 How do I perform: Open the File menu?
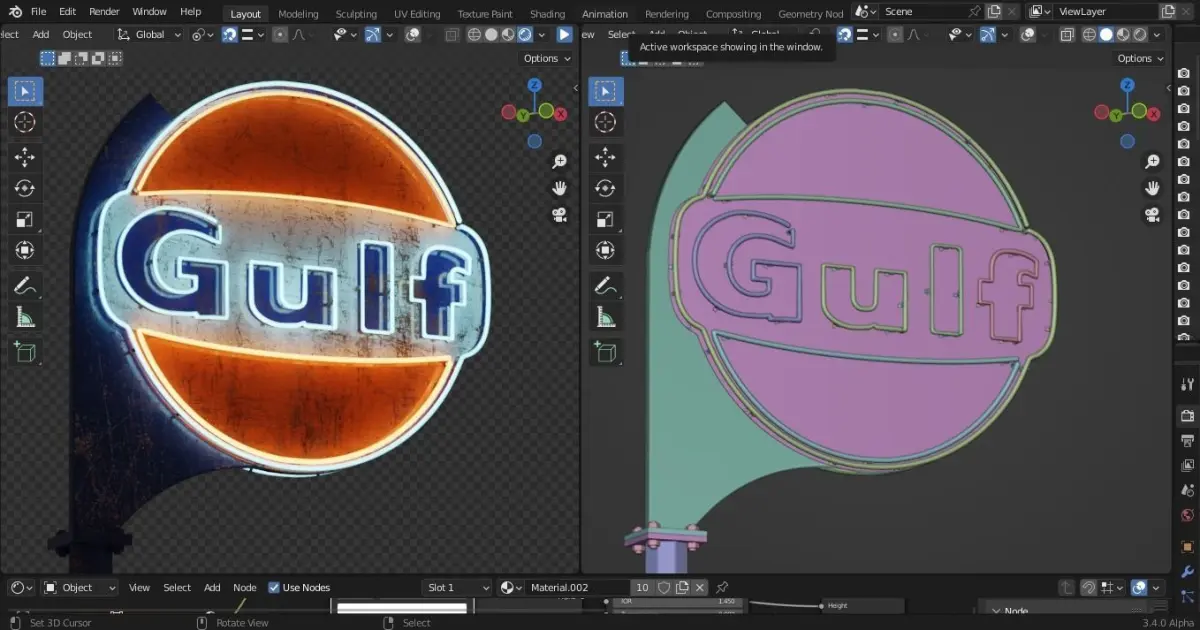click(x=38, y=12)
